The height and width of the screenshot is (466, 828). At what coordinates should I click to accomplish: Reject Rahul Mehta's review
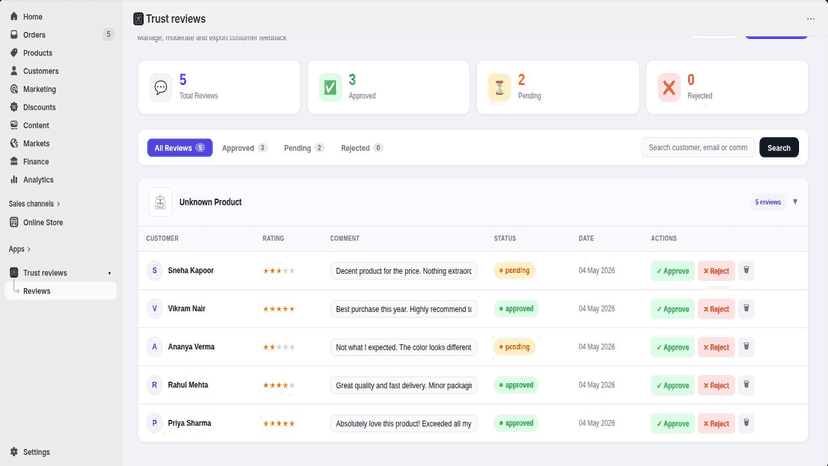(x=716, y=385)
